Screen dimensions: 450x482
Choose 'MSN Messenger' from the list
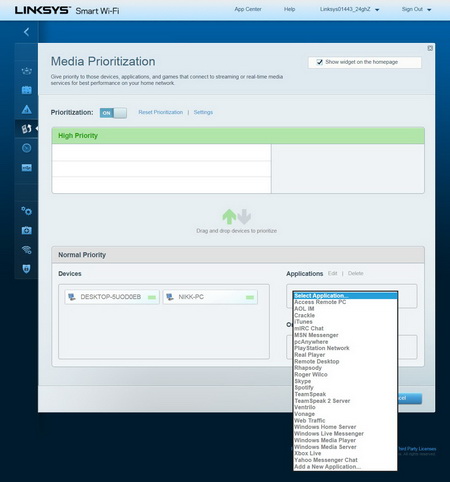345,335
